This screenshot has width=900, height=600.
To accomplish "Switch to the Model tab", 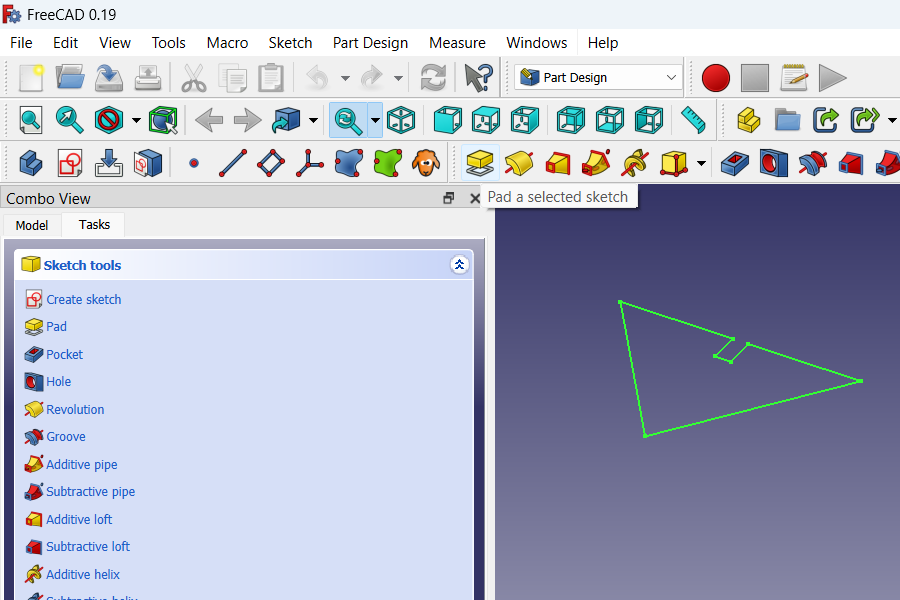I will point(31,225).
